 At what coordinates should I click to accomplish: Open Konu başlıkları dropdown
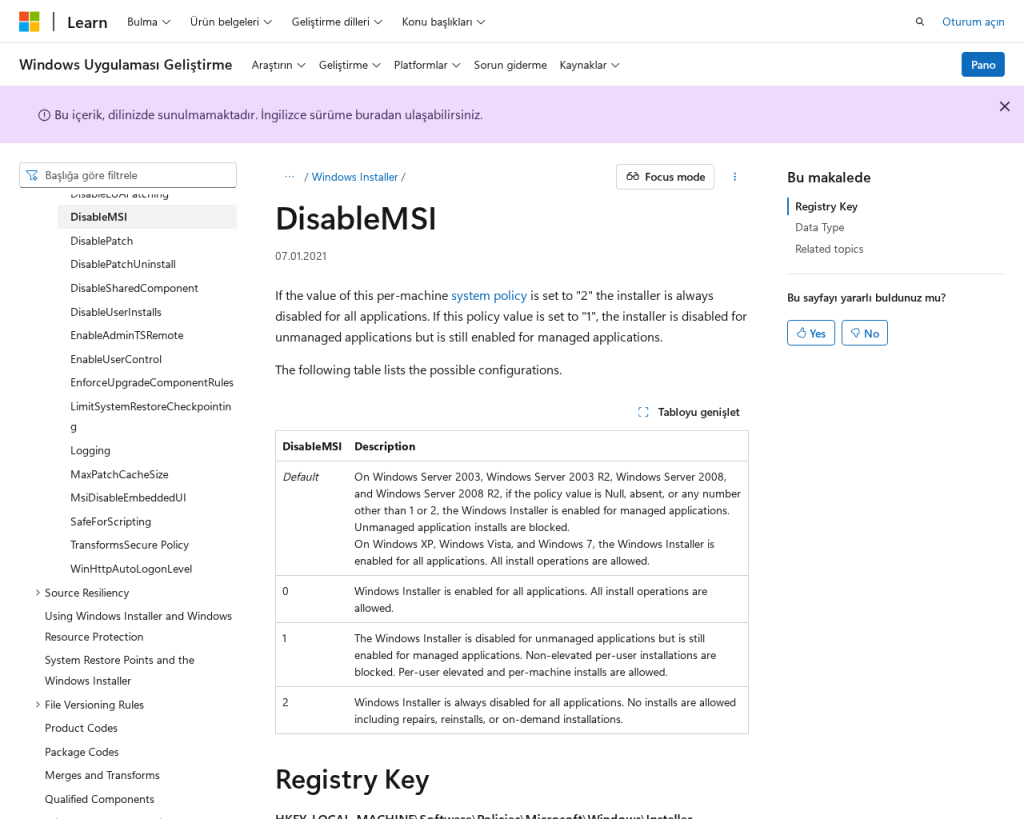(x=443, y=22)
